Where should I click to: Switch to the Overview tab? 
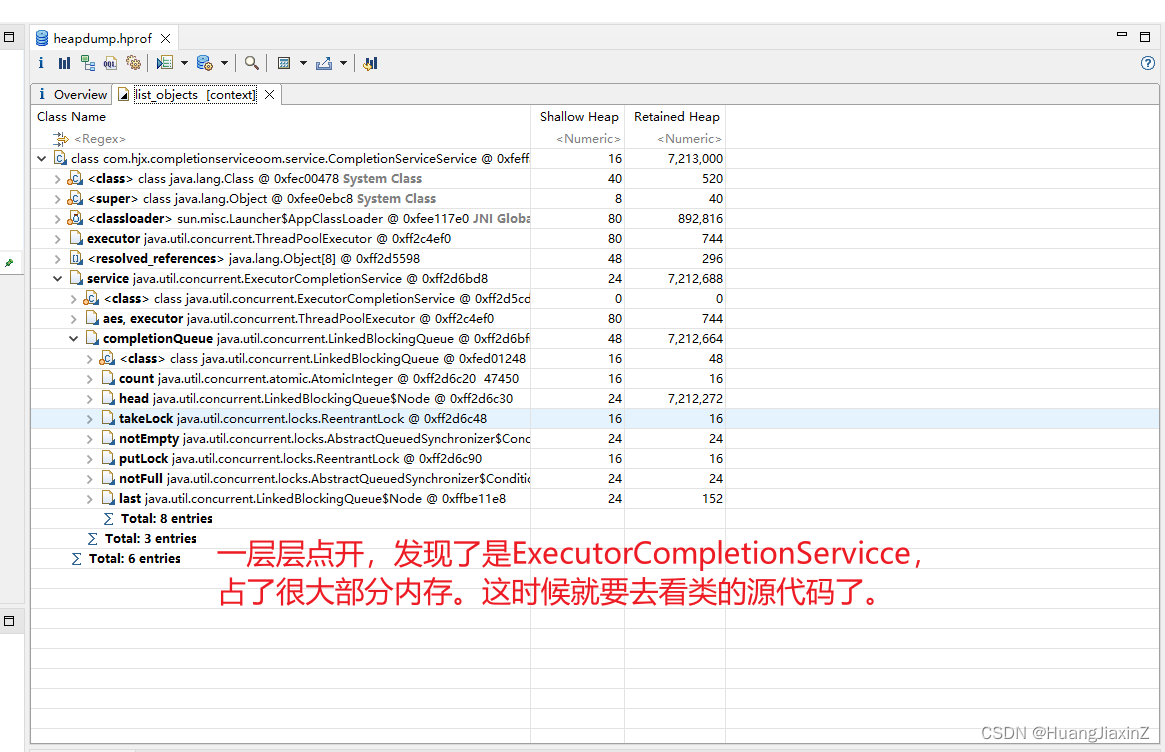point(72,94)
